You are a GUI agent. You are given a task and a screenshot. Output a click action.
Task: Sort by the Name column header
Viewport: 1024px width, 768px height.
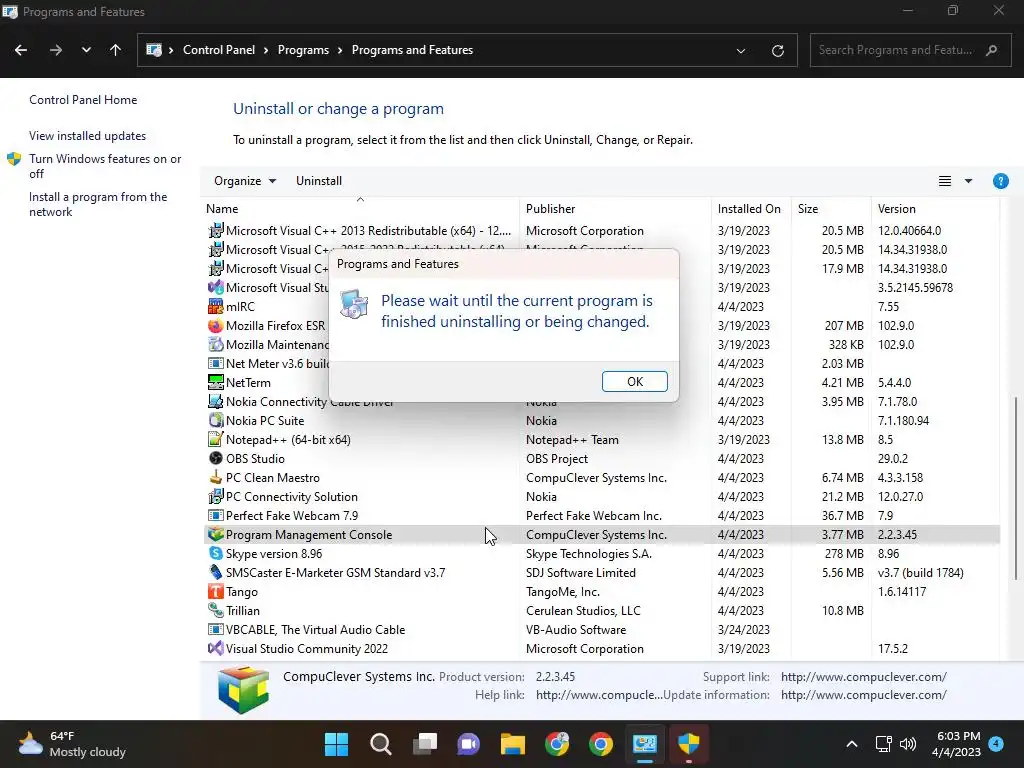pyautogui.click(x=360, y=208)
